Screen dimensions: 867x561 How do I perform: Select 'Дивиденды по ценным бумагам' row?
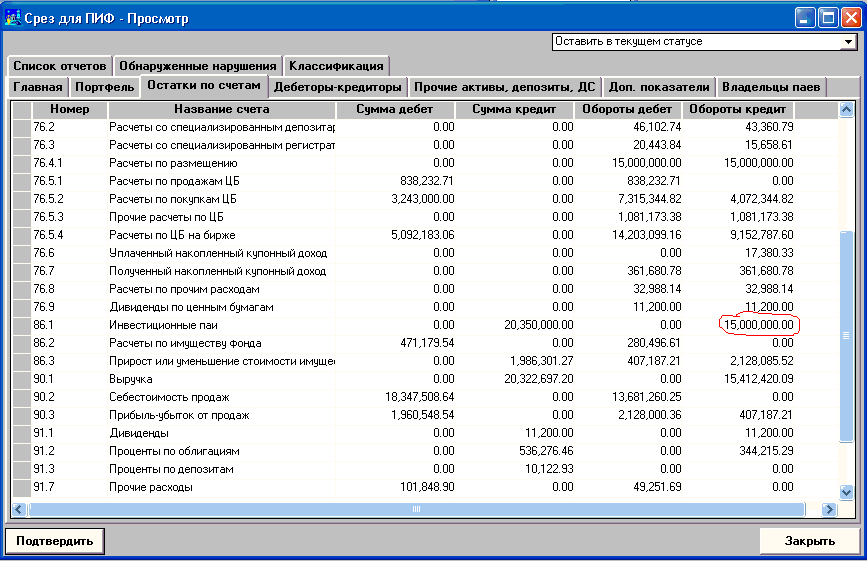coord(425,307)
